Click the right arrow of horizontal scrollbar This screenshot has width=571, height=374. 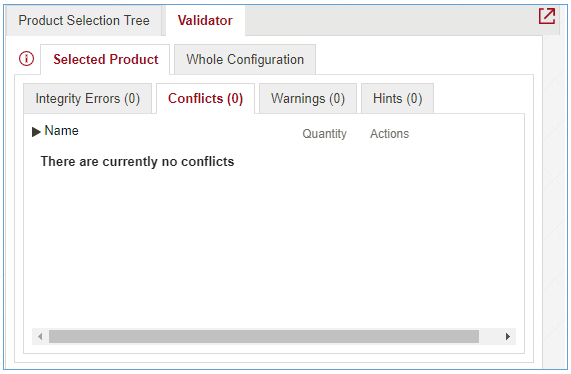pyautogui.click(x=508, y=336)
